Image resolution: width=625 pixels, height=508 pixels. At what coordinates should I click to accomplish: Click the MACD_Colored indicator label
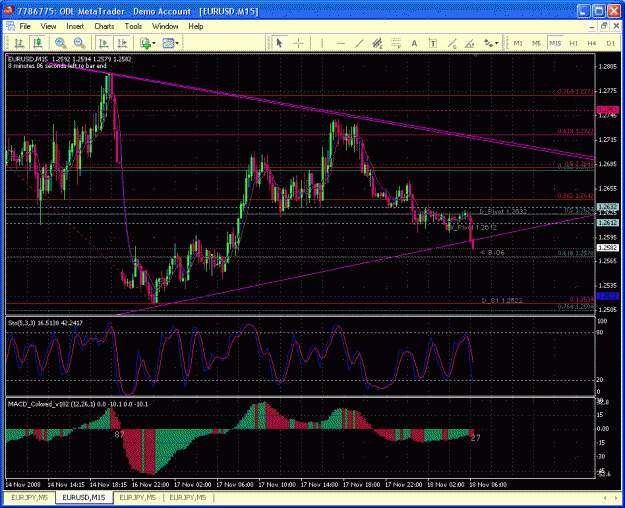coord(78,404)
